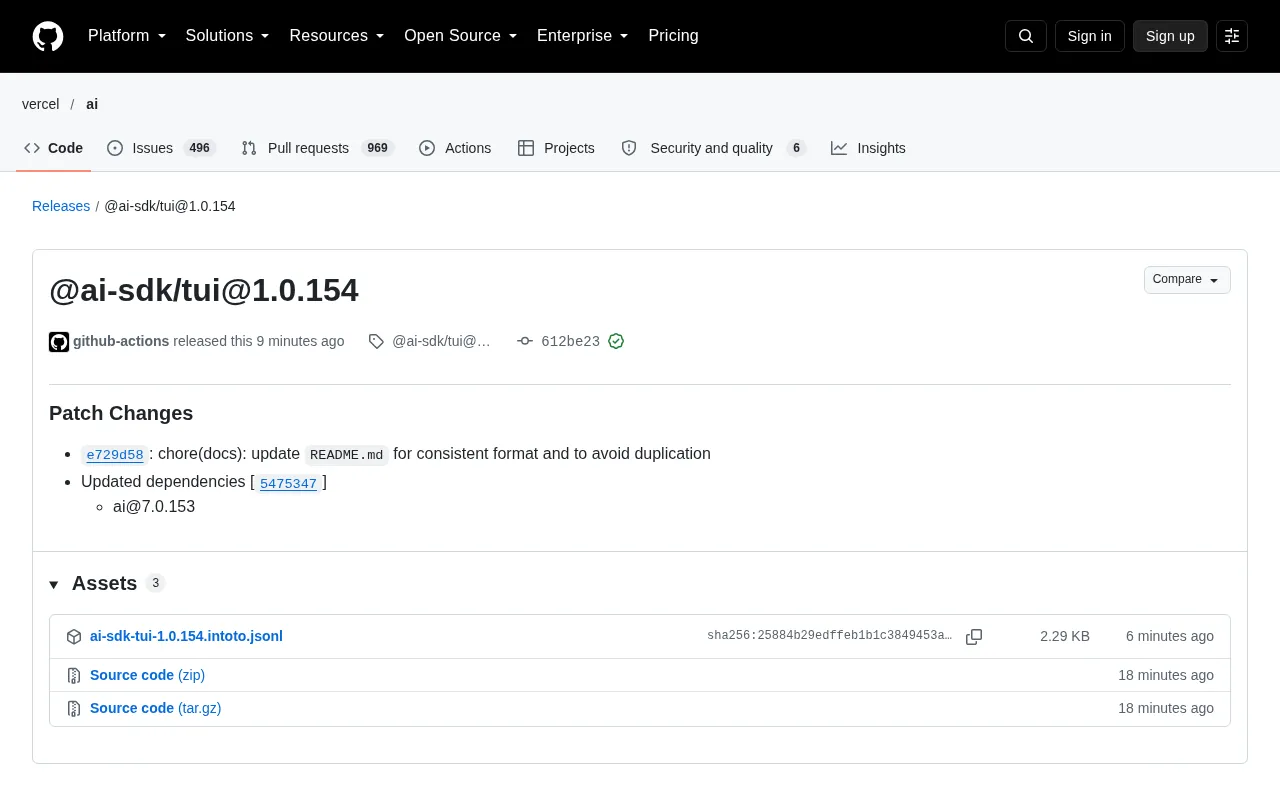Switch to the Issues tab

click(162, 148)
